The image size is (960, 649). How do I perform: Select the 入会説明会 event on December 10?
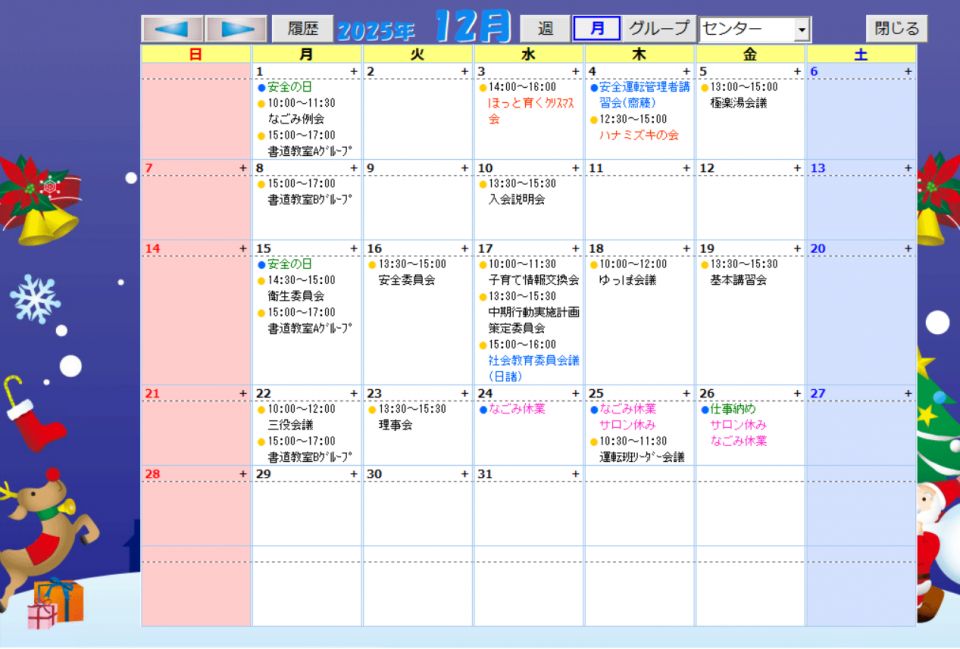516,200
